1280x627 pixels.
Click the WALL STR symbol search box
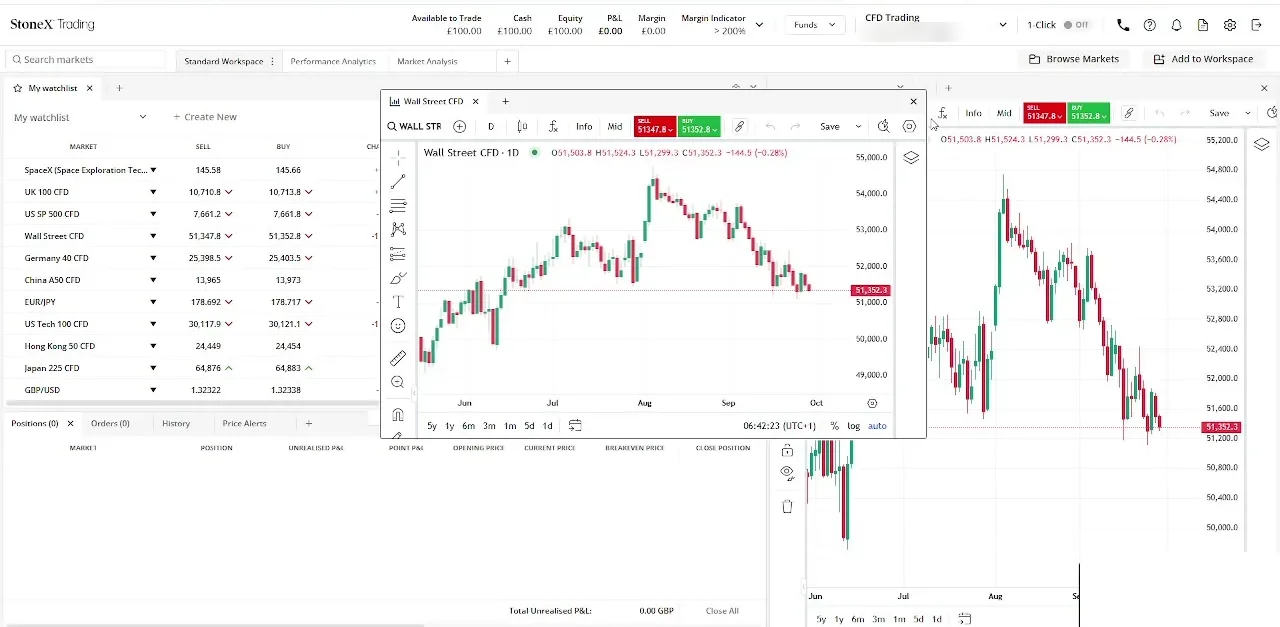pos(414,126)
